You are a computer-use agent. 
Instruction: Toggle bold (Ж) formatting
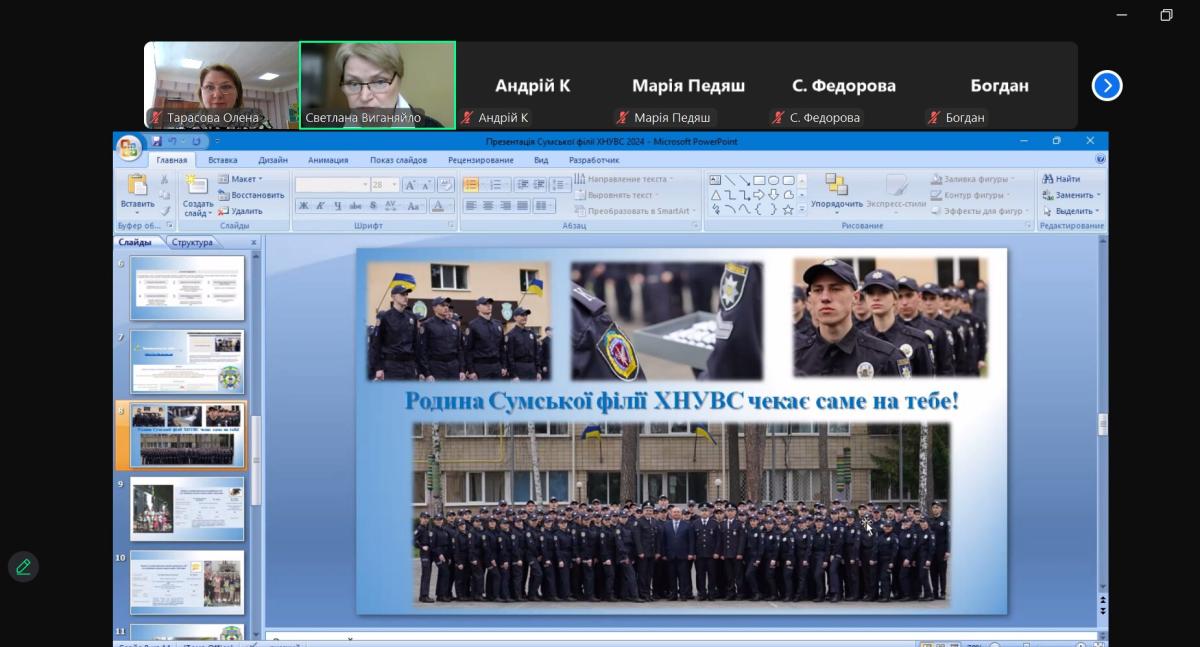pyautogui.click(x=303, y=206)
